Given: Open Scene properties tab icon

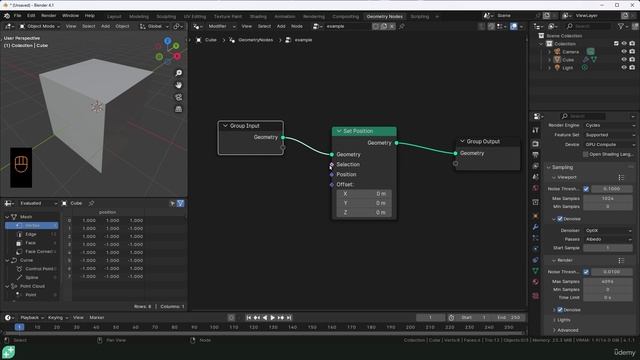Looking at the screenshot, I should 536,177.
